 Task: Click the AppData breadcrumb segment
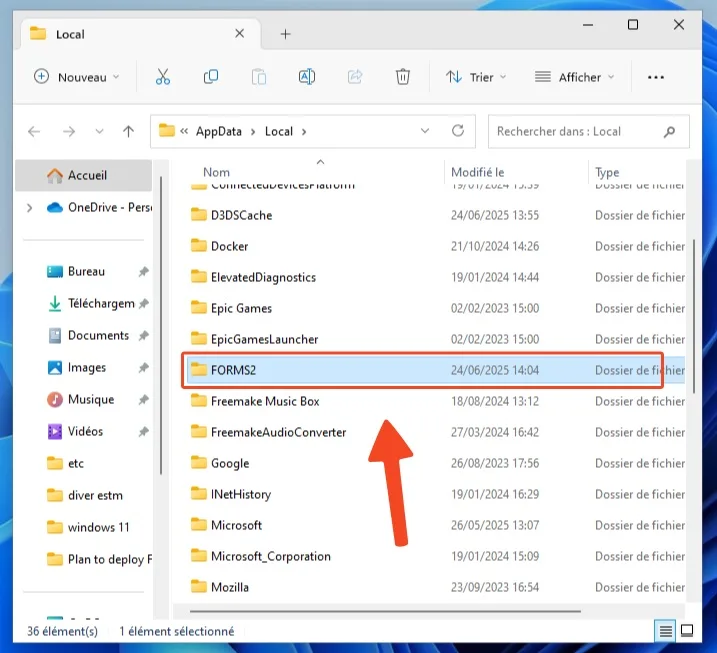pos(220,131)
